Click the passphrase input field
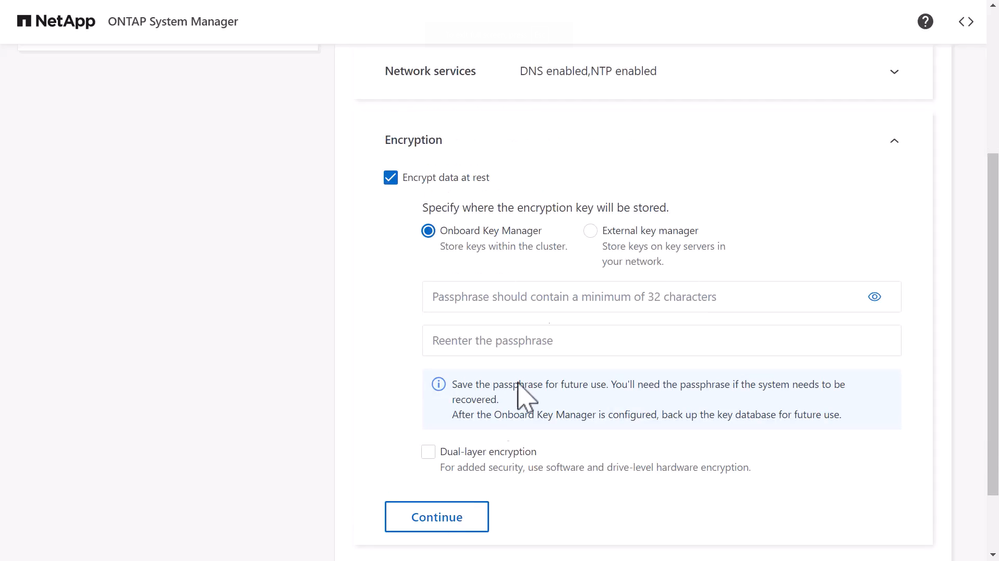Image resolution: width=999 pixels, height=561 pixels. pos(640,297)
